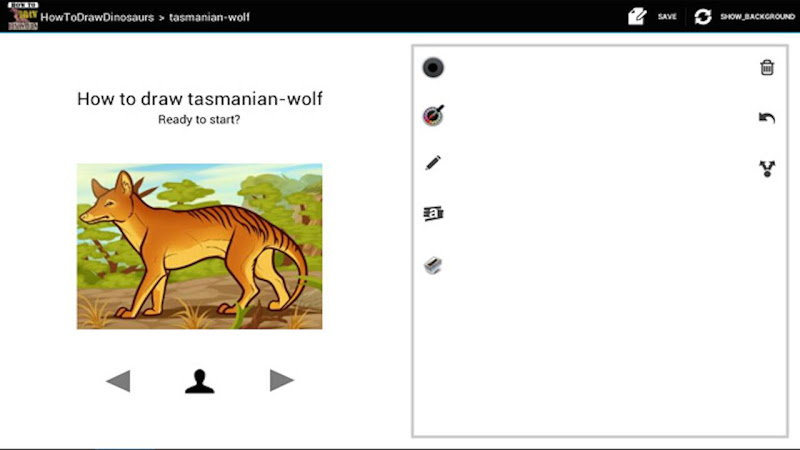Click the tasmanian-wolf breadcrumb title
The width and height of the screenshot is (800, 450).
(x=209, y=17)
